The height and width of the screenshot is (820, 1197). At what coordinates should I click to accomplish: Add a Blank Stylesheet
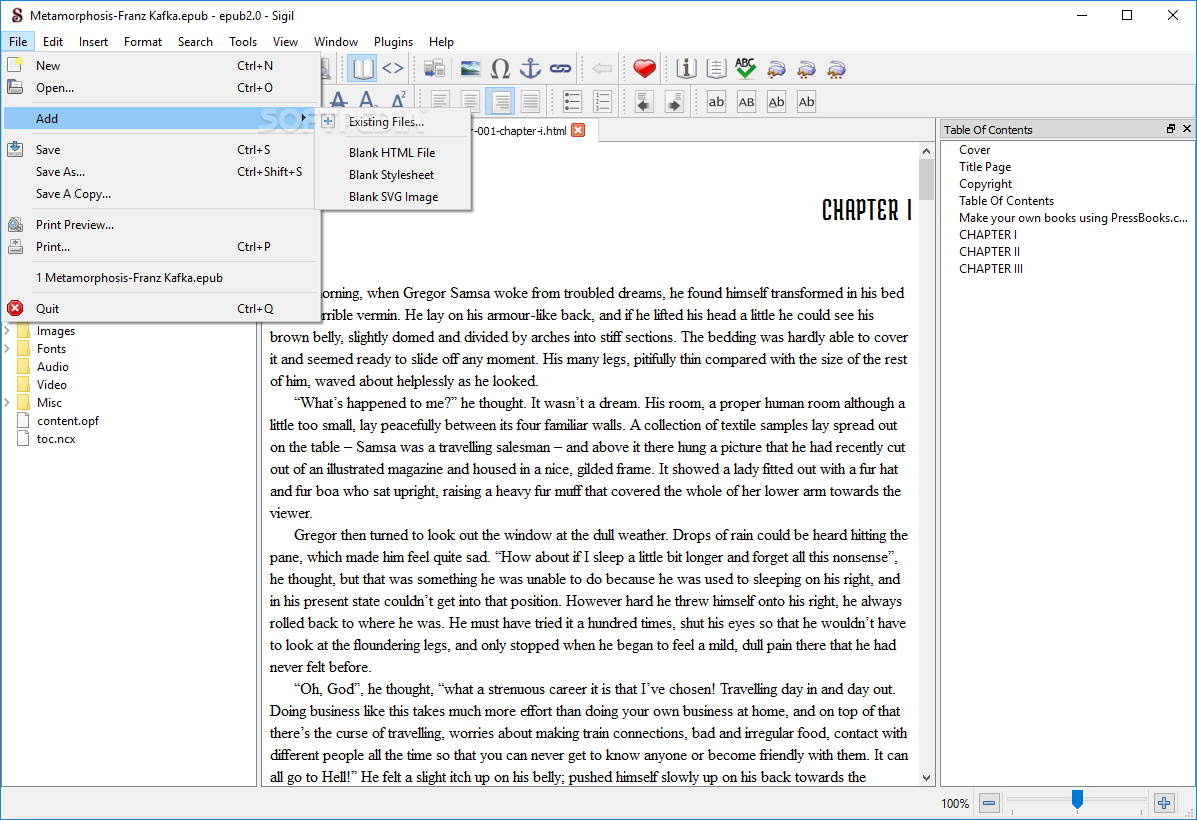point(392,175)
